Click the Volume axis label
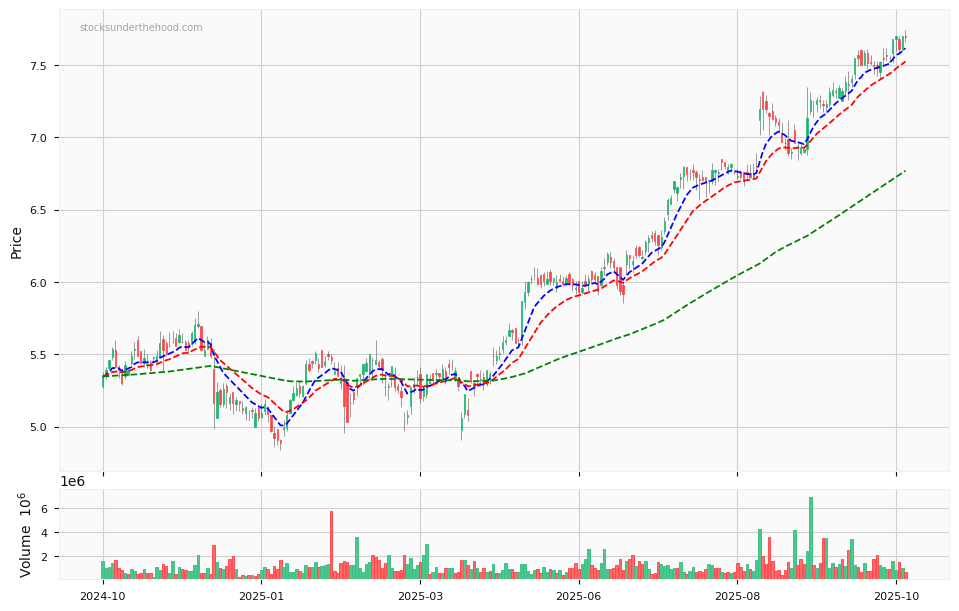 pos(26,535)
